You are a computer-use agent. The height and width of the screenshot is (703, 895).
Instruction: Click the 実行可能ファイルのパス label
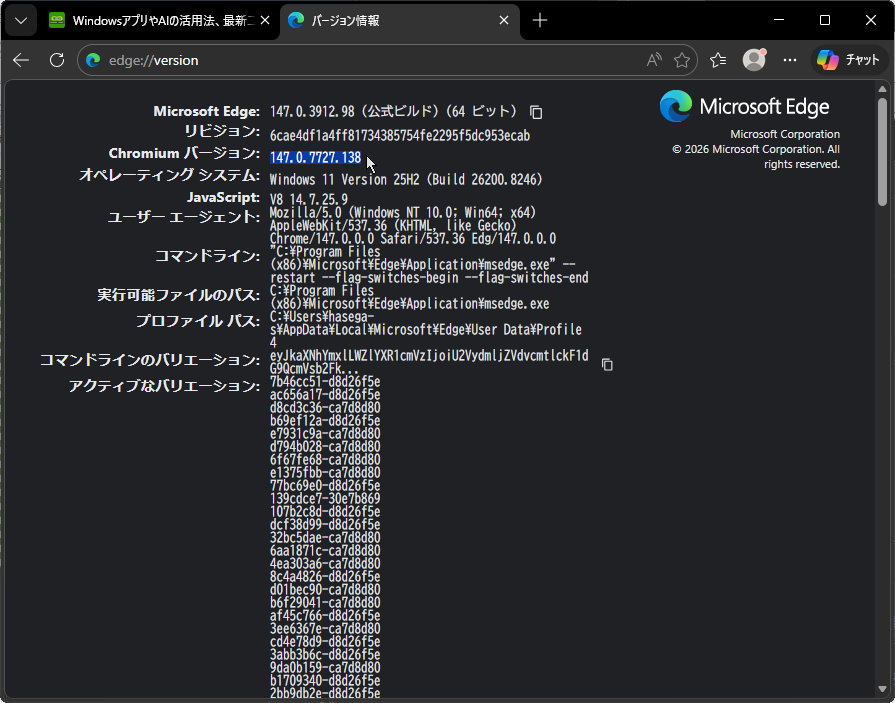[x=179, y=295]
